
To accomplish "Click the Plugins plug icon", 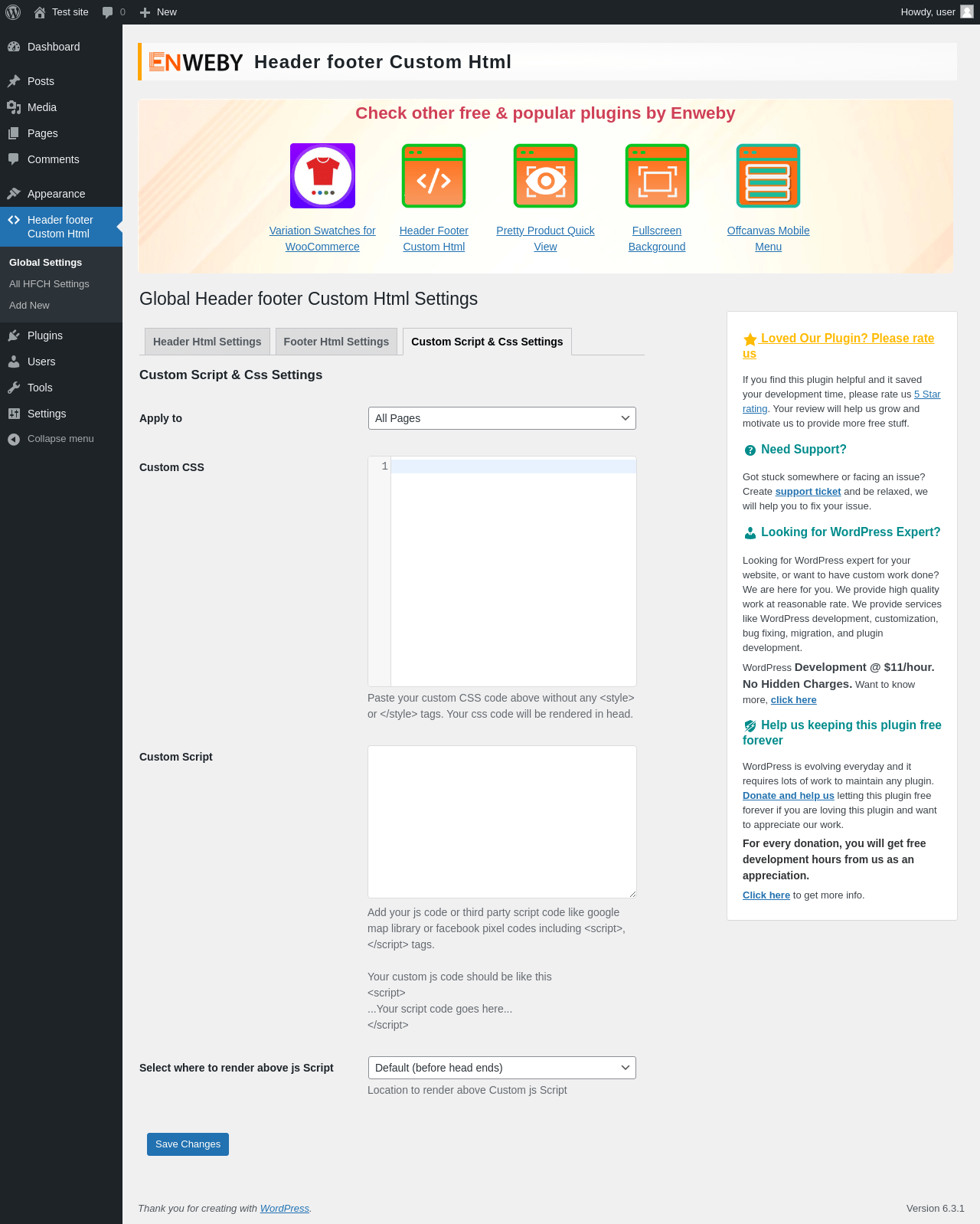I will [x=14, y=335].
